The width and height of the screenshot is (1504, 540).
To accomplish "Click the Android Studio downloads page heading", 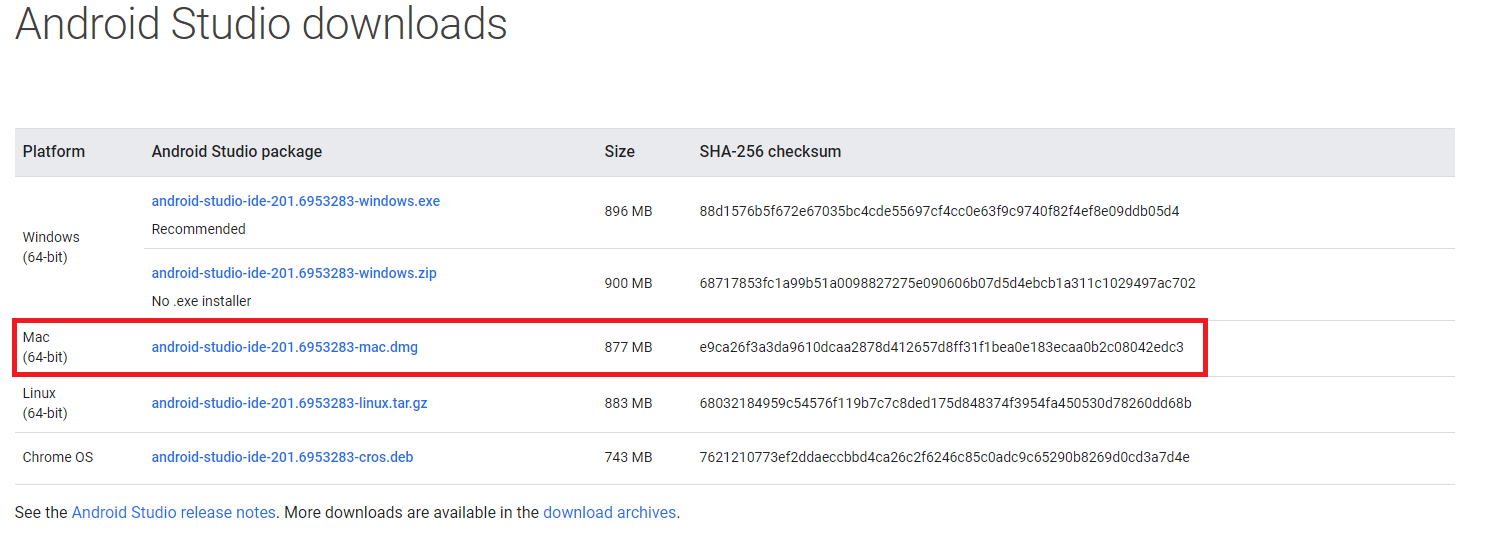I will point(261,24).
